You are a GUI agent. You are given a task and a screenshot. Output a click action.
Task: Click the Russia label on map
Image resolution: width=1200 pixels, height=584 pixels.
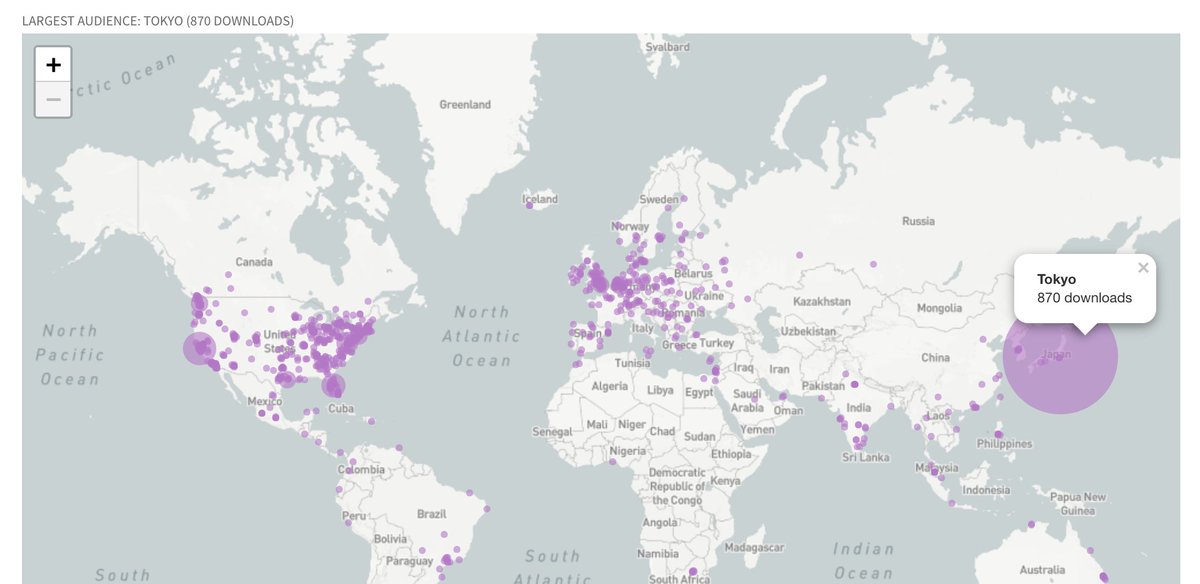918,221
